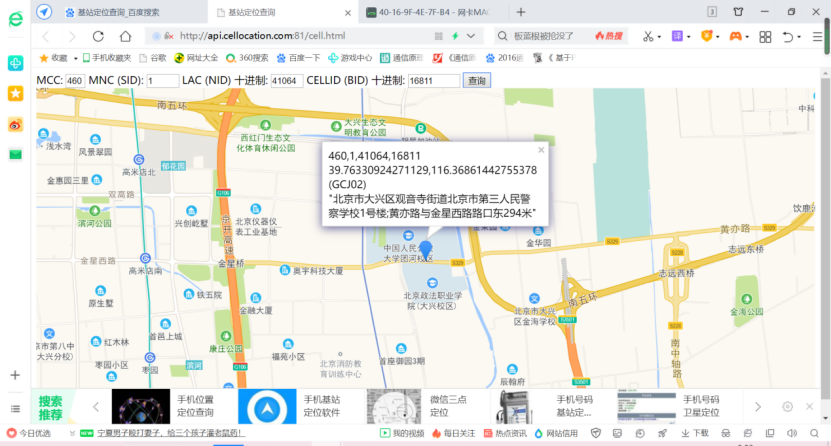The width and height of the screenshot is (831, 446).
Task: Show previous search recommendations with left chevron
Action: 96,407
